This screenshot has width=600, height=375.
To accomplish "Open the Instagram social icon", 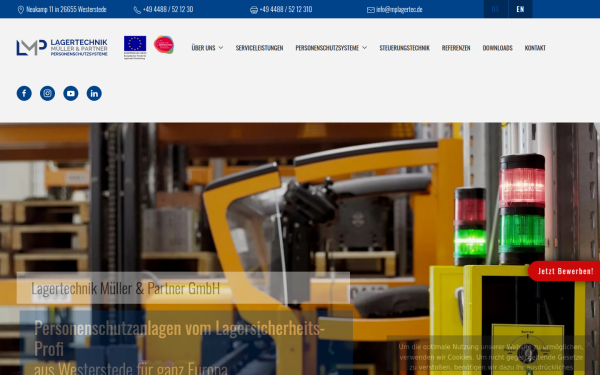I will point(47,93).
